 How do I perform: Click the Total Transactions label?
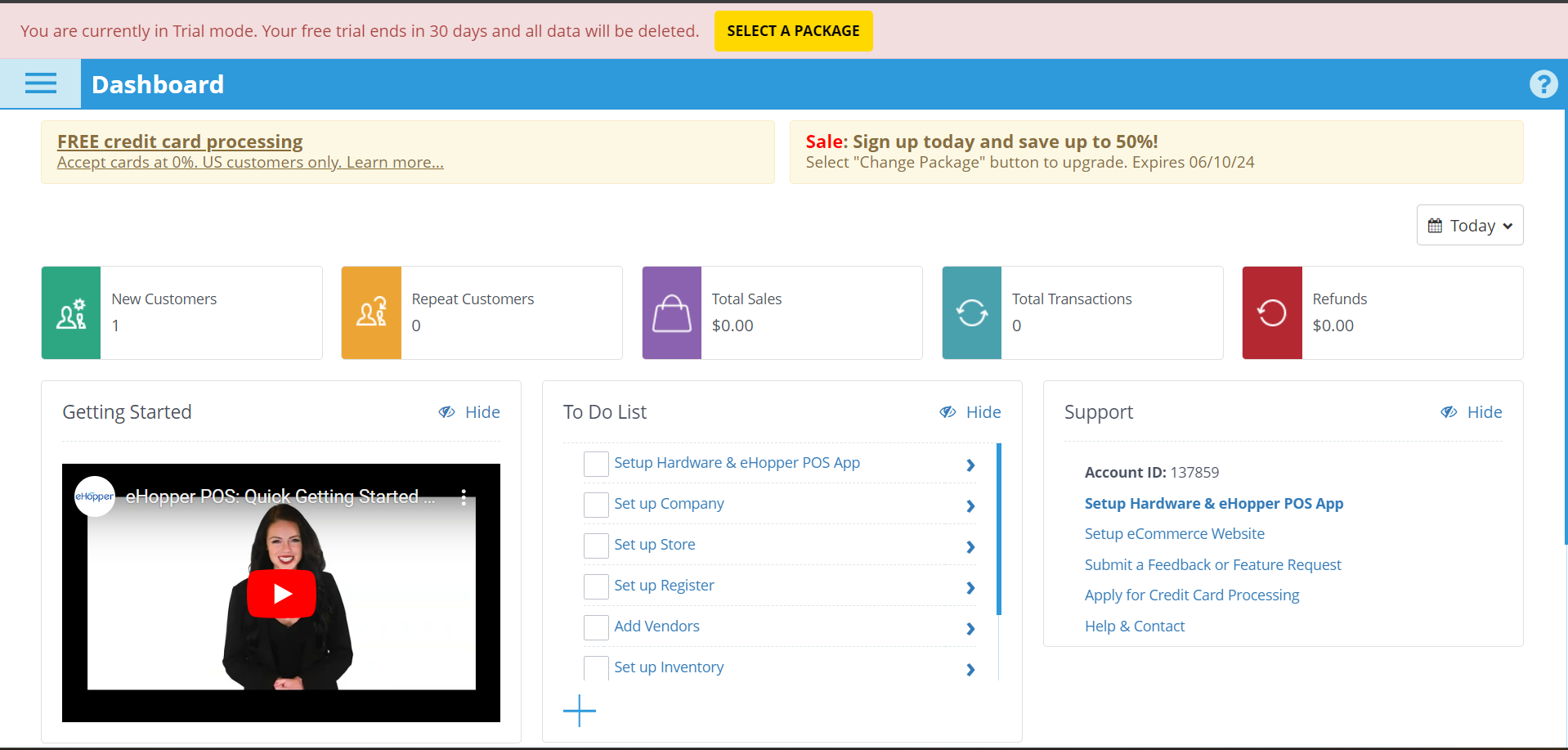coord(1072,299)
